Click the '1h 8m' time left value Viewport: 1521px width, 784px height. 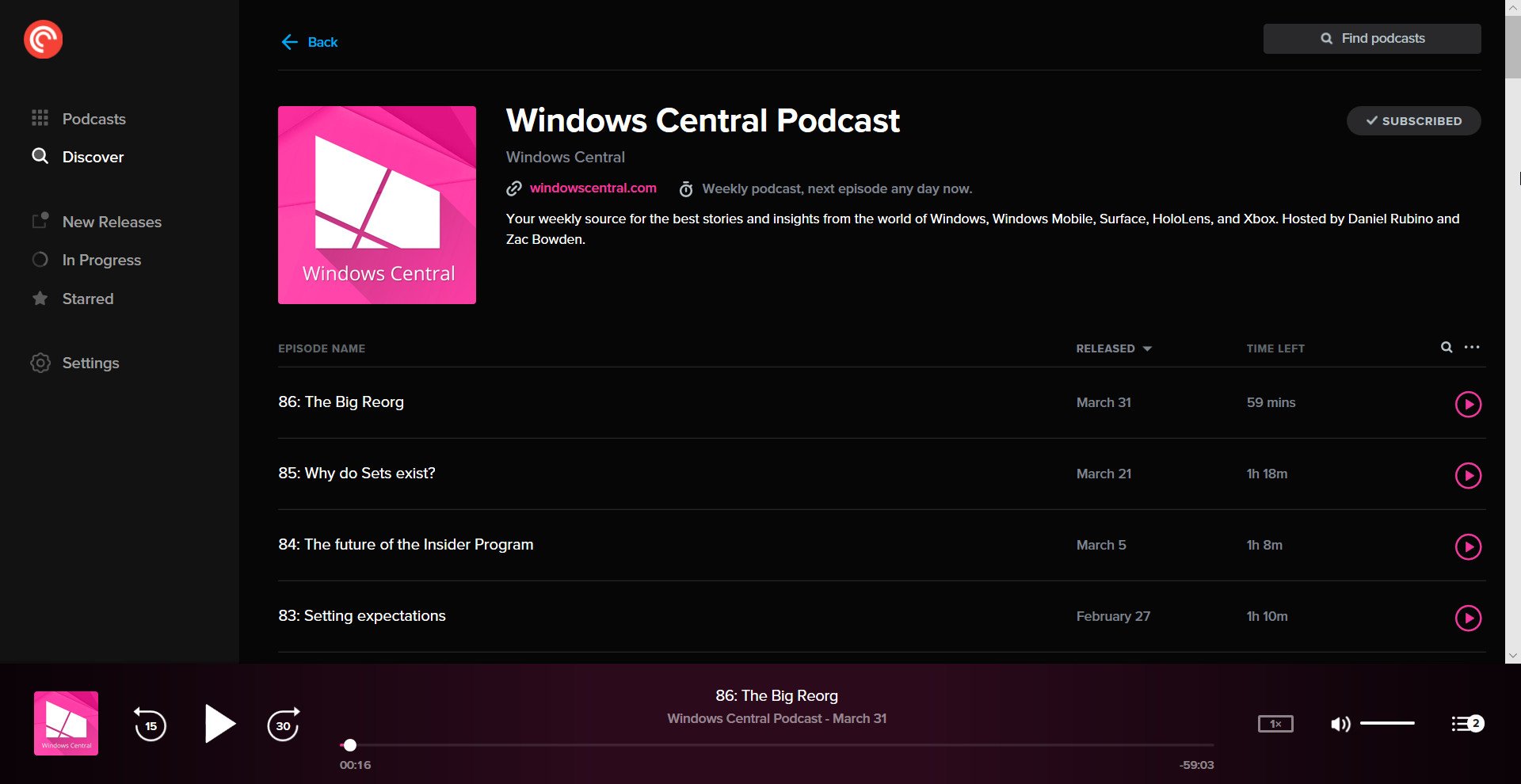click(1264, 545)
